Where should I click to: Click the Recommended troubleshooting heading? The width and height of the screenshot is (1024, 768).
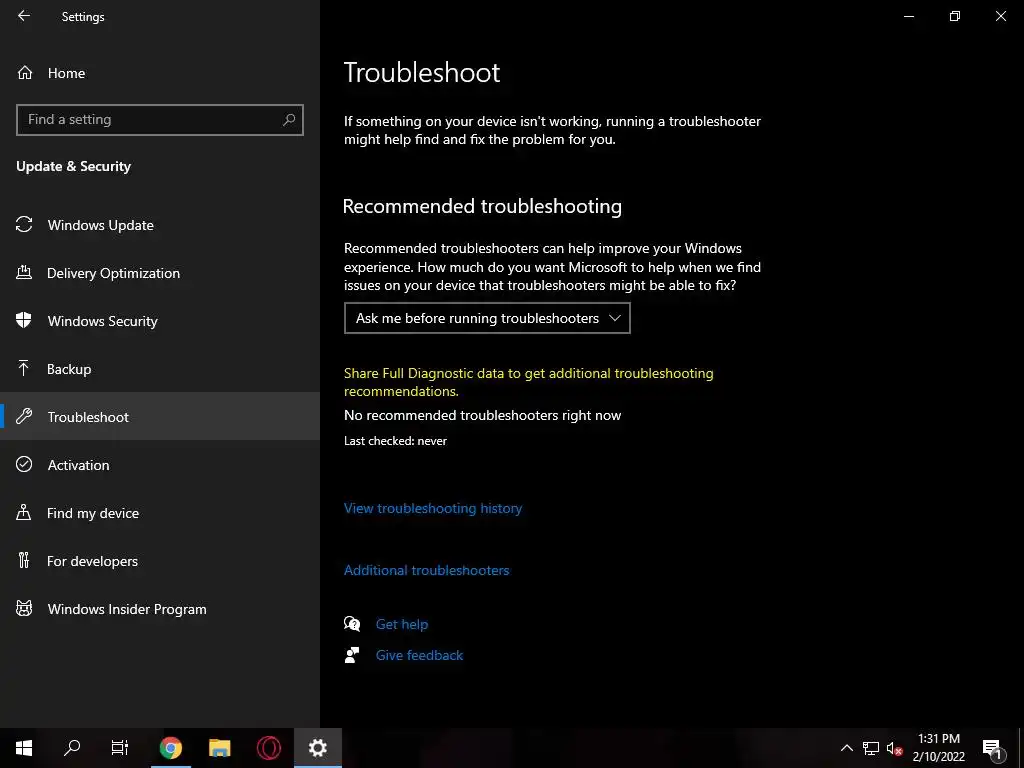482,206
